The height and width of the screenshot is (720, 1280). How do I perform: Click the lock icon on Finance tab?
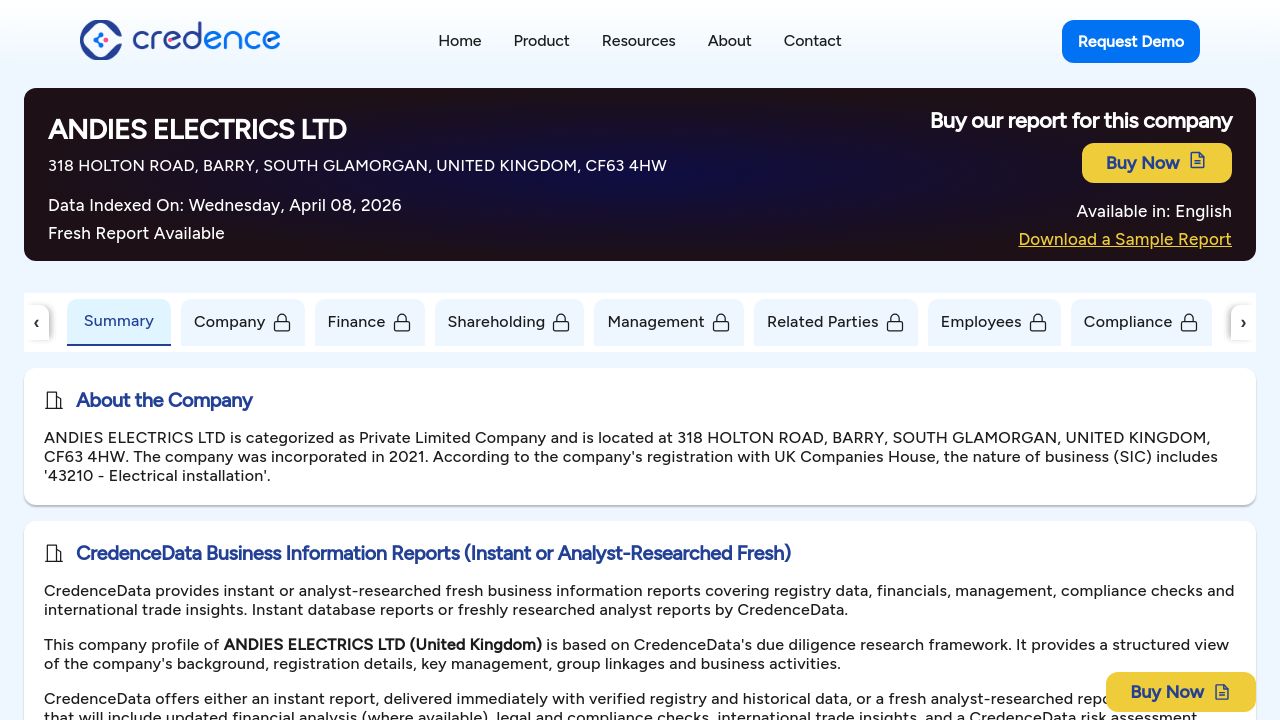point(402,322)
